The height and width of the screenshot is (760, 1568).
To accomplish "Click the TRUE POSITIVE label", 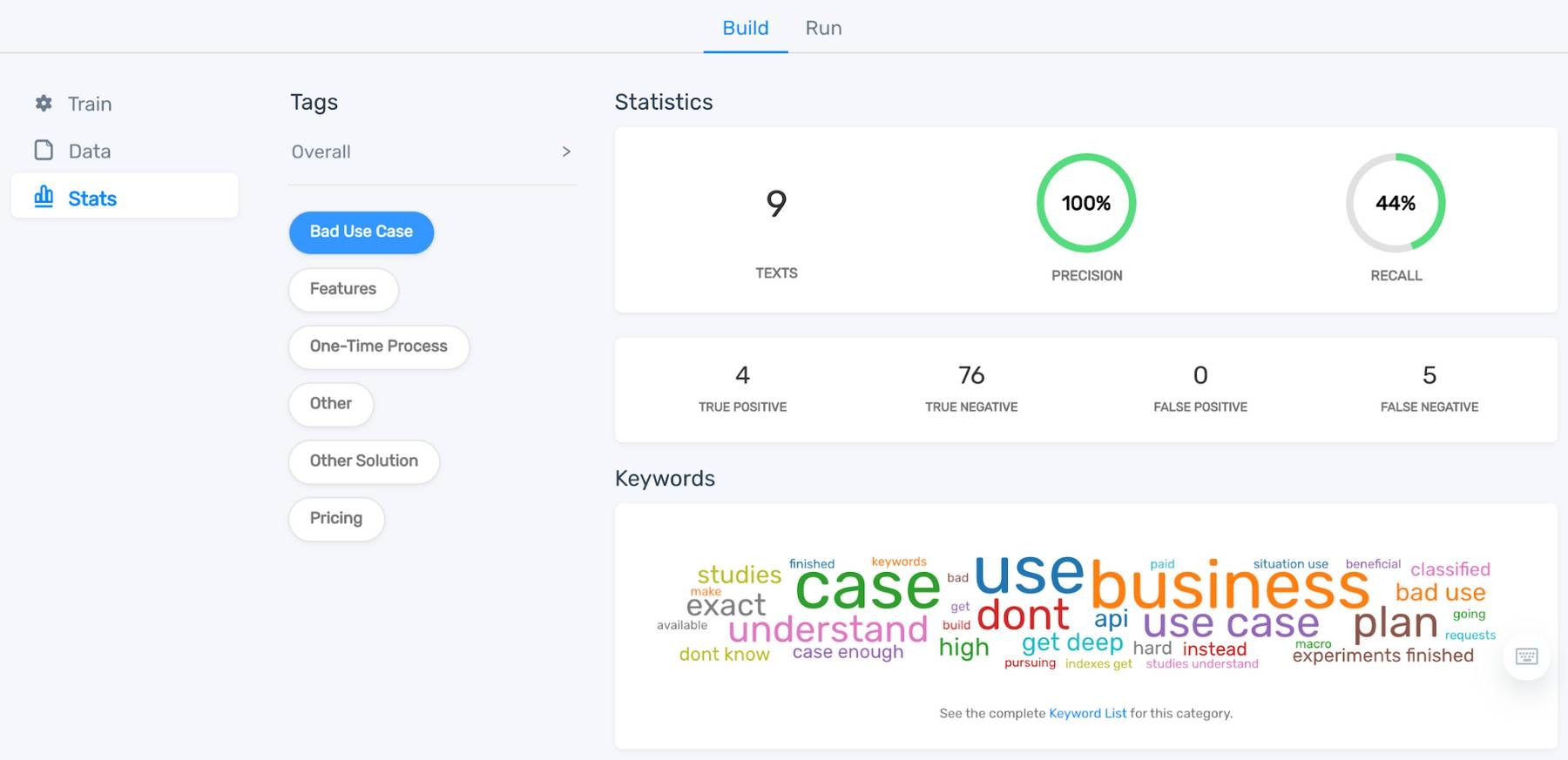I will [742, 407].
